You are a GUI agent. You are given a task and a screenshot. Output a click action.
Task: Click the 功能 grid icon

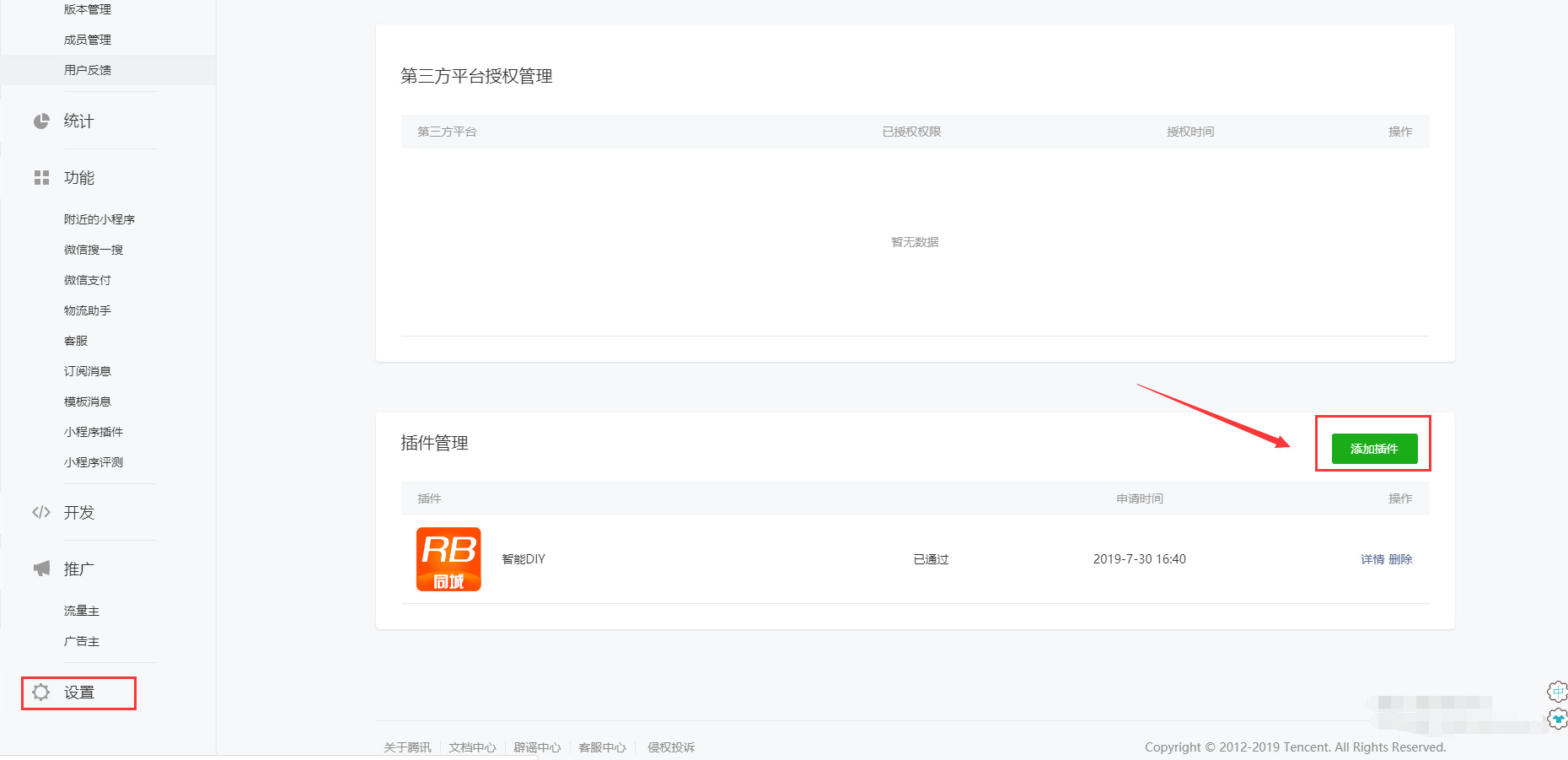click(41, 178)
